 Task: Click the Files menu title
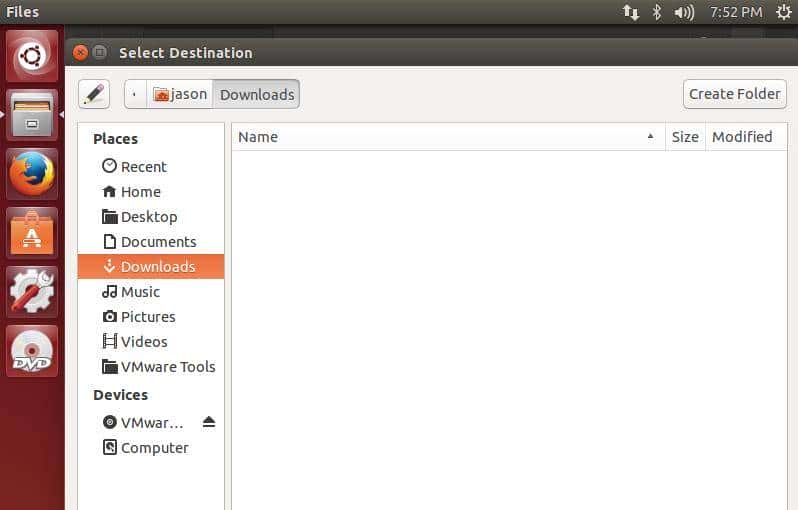pyautogui.click(x=22, y=12)
